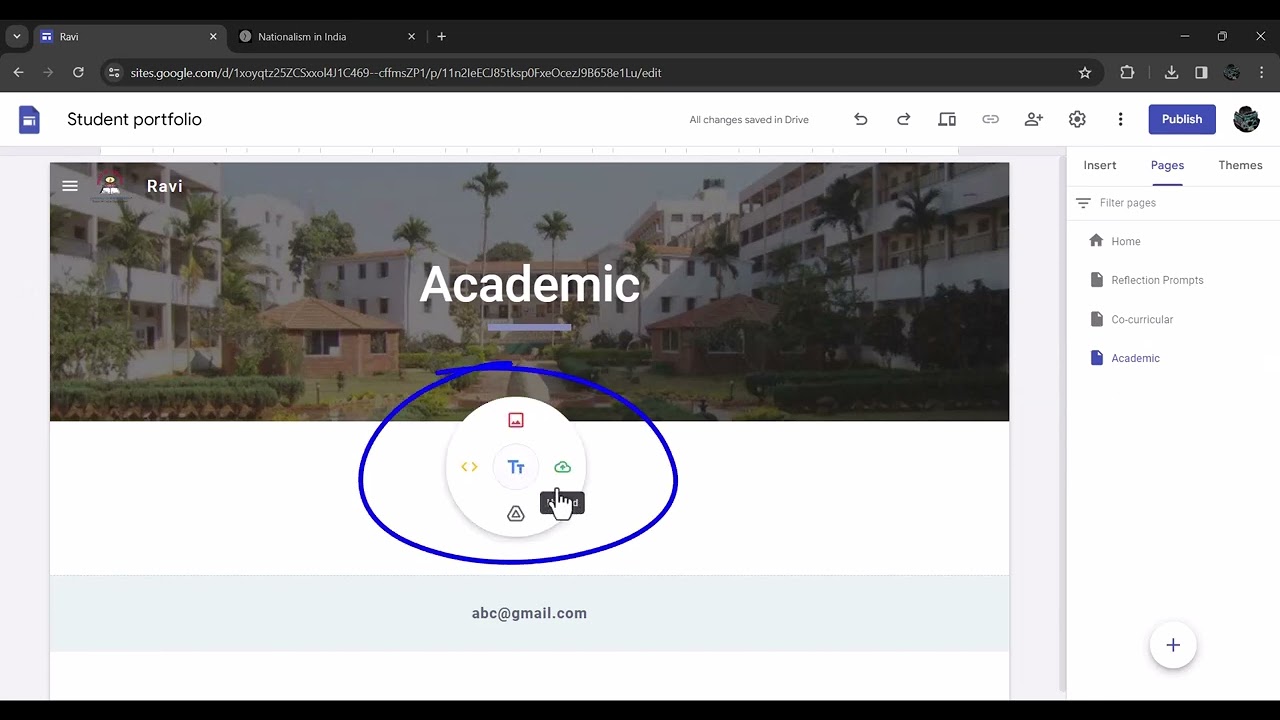Open the More options menu in Sites
Screen dimensions: 1280x720
(x=1120, y=119)
